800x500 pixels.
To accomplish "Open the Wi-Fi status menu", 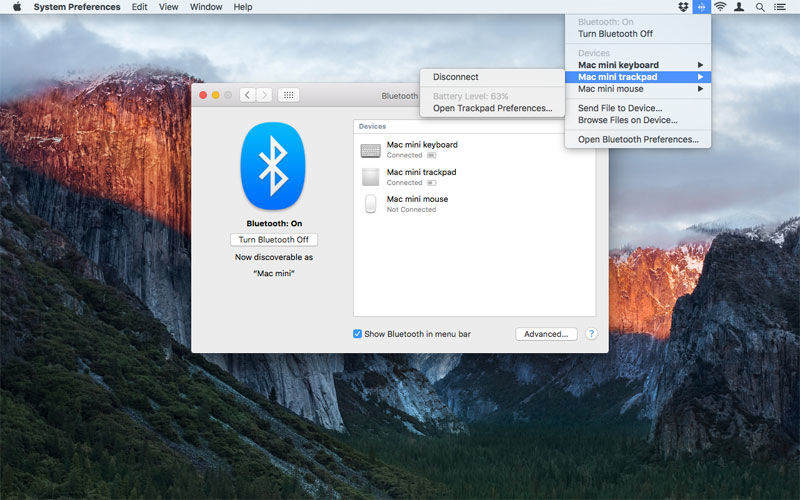I will 720,7.
